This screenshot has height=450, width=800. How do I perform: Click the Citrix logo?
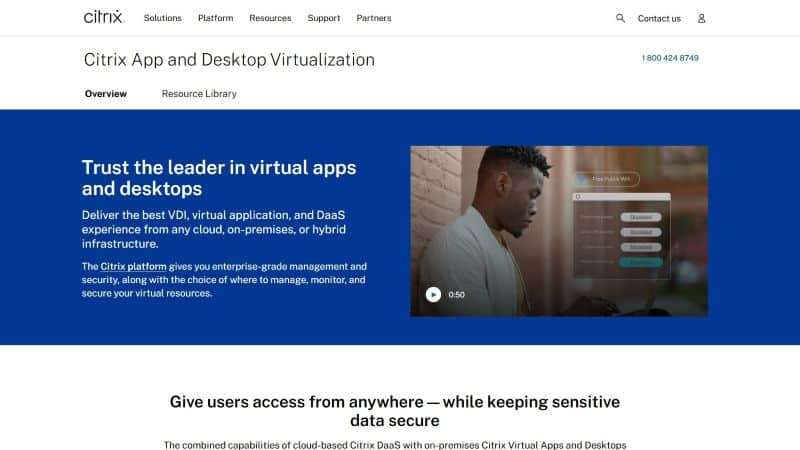tap(104, 17)
